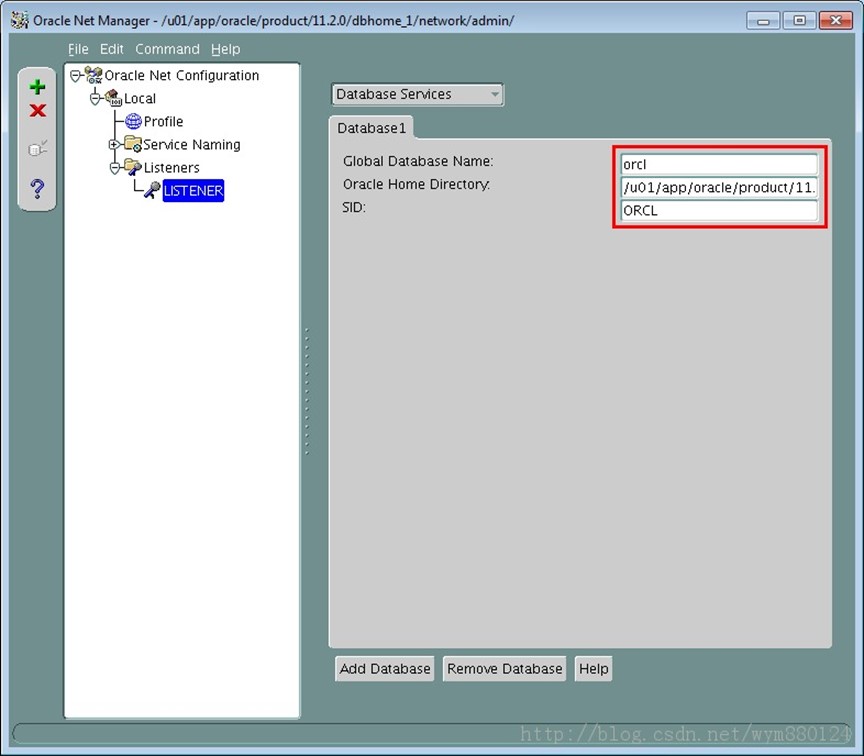Image resolution: width=864 pixels, height=756 pixels.
Task: Click the Oracle Net Configuration root icon
Action: [x=94, y=75]
